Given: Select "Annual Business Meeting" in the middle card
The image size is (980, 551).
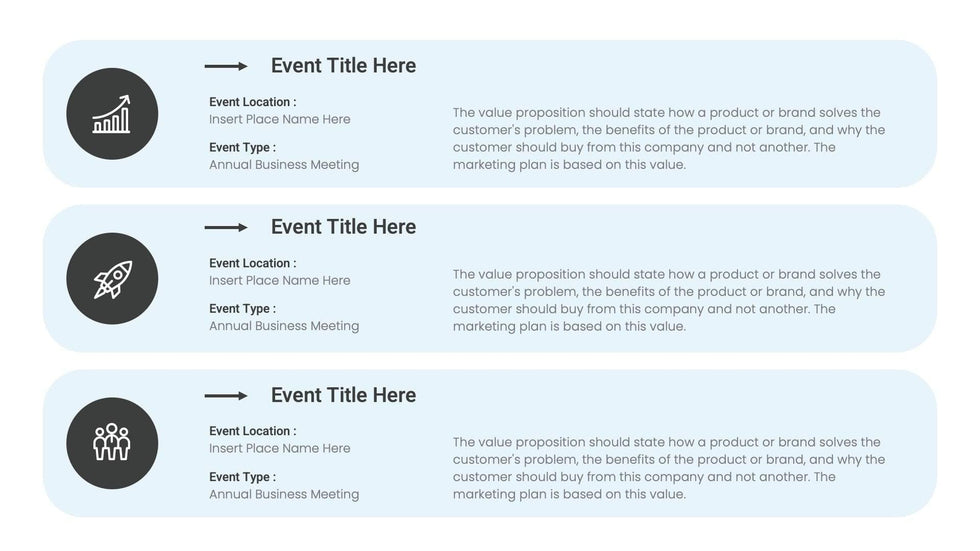Looking at the screenshot, I should (x=284, y=326).
